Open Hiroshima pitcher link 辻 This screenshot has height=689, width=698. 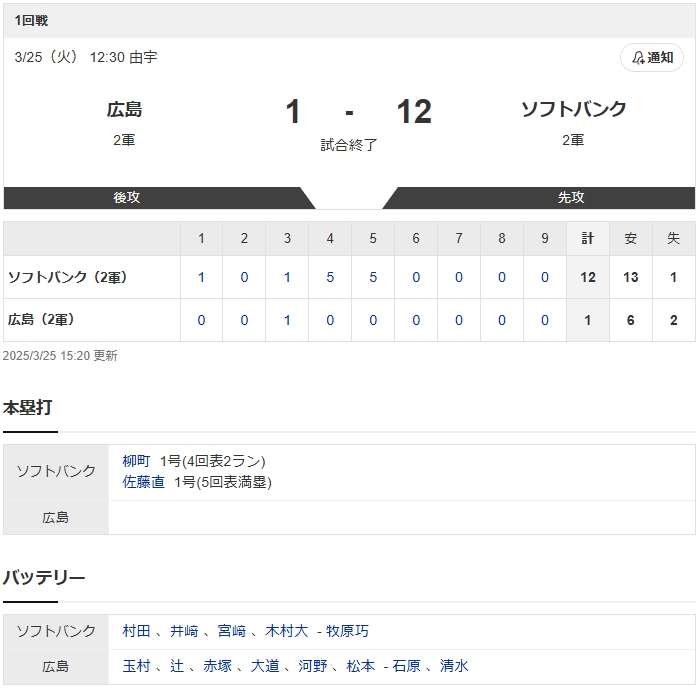tap(177, 665)
